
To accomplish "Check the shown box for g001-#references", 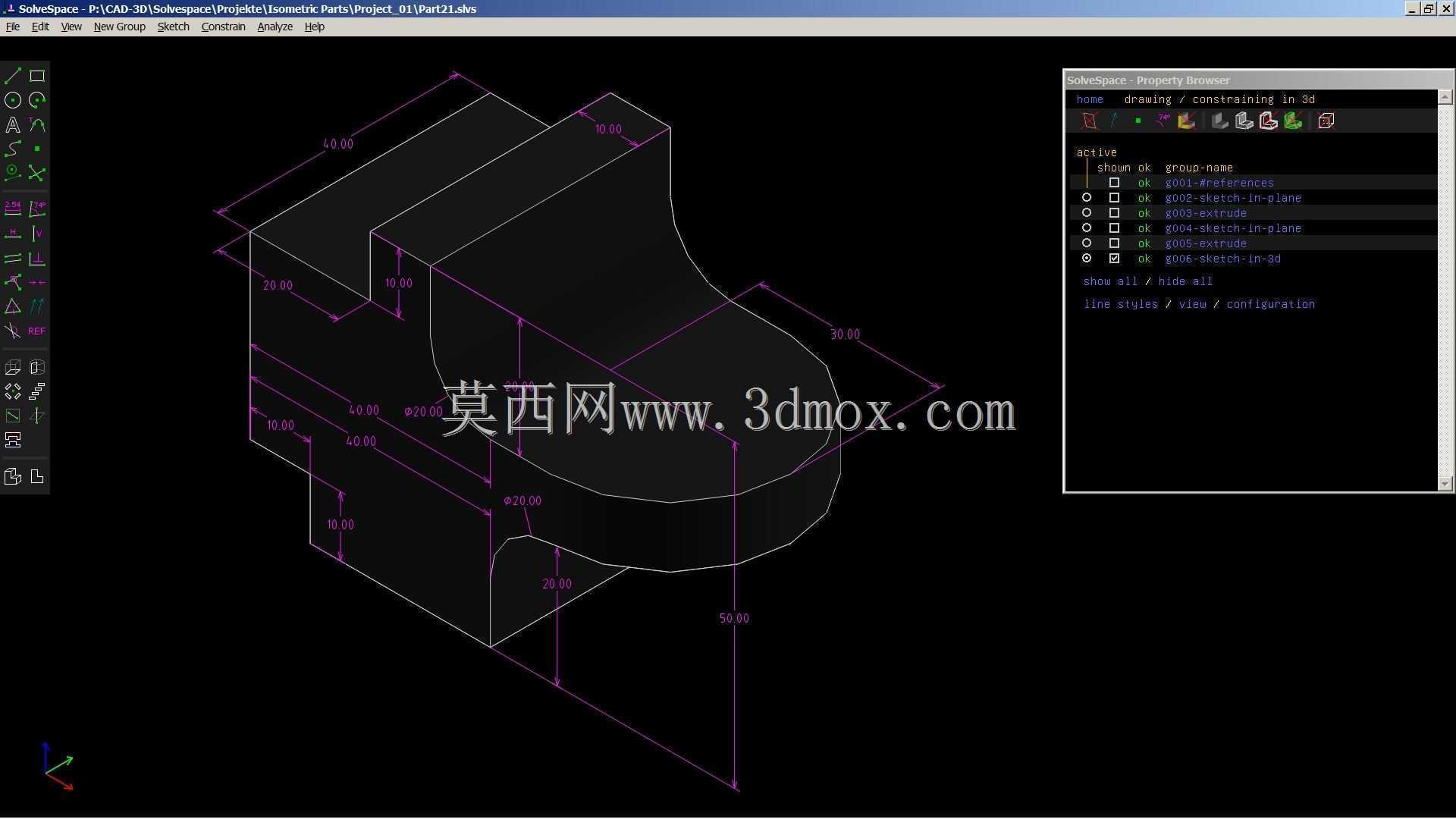I will click(1114, 183).
